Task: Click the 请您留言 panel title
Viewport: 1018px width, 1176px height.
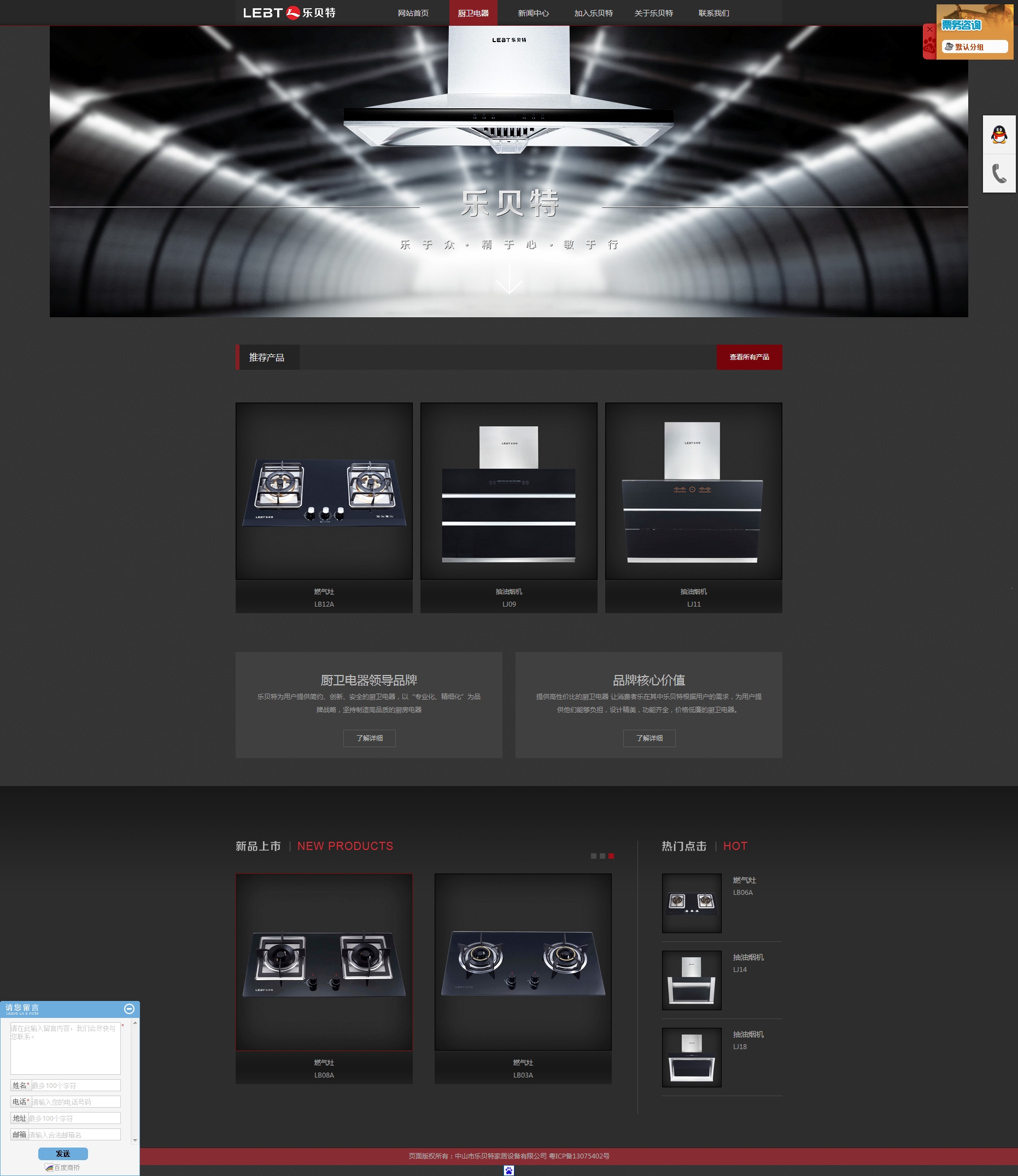Action: [22, 1008]
